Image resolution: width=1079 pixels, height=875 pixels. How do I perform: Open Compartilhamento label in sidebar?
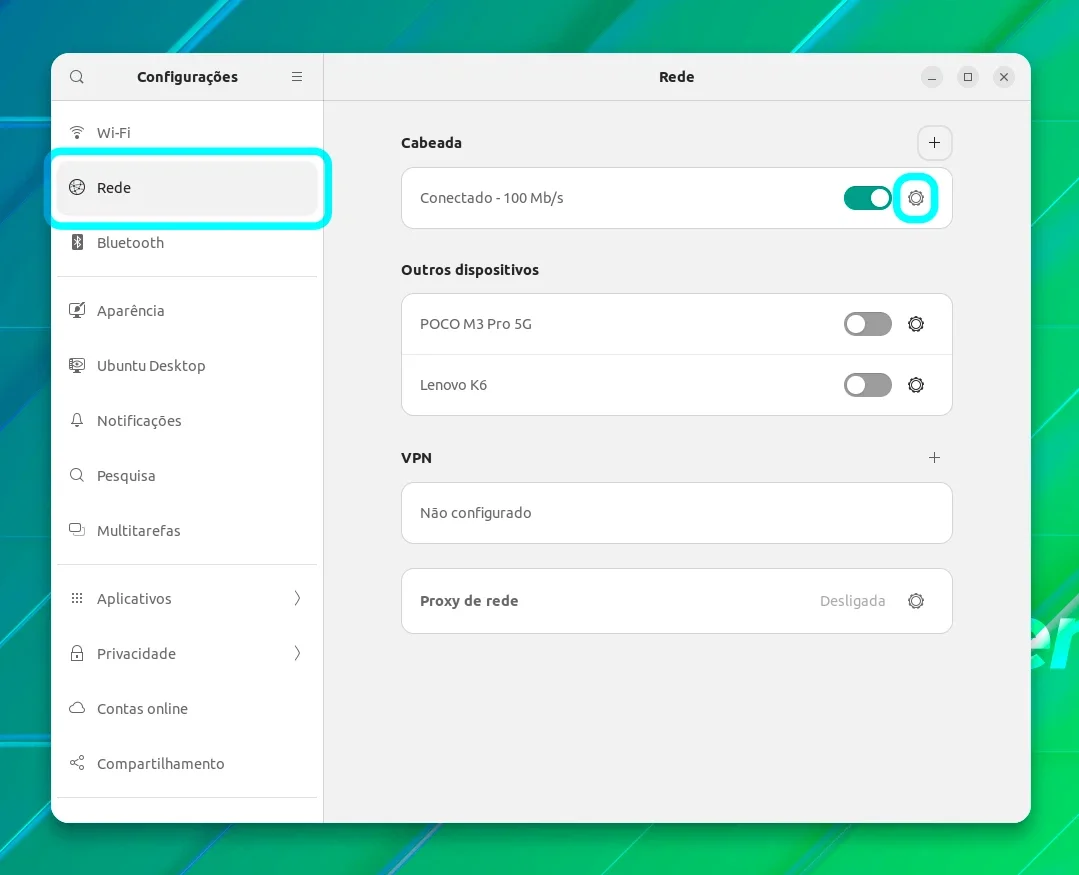coord(160,764)
